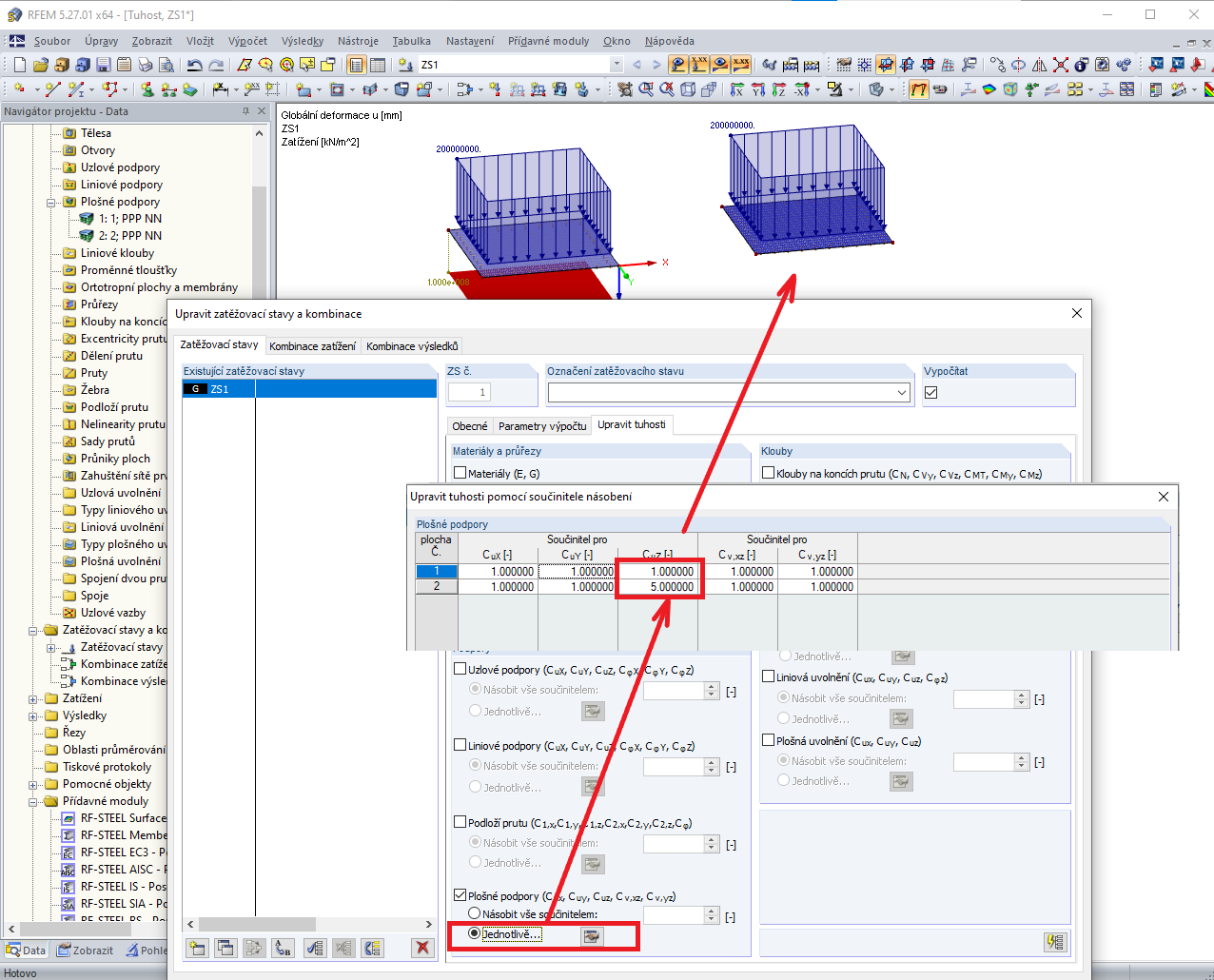Pin the Navigátor projektu panel
This screenshot has width=1214, height=980.
click(x=245, y=111)
